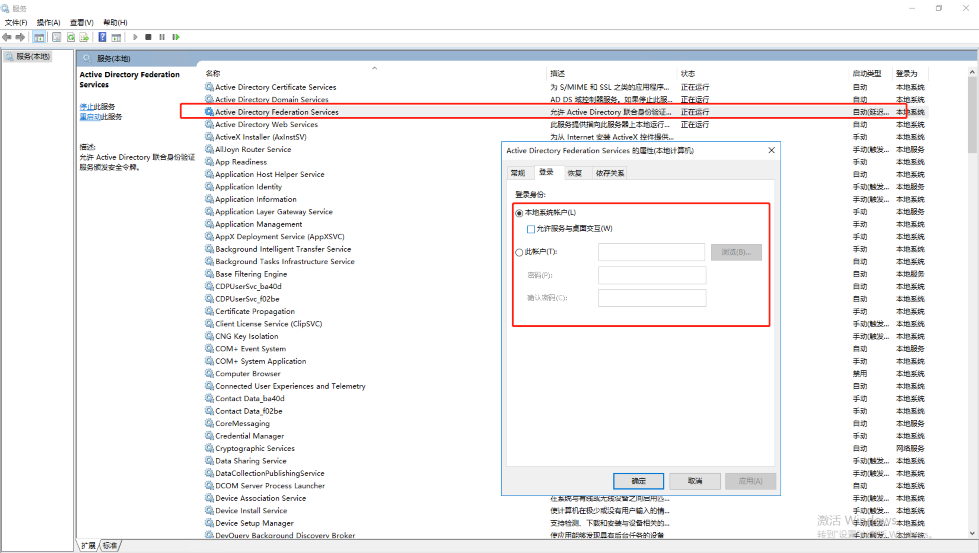Sort by the 启动类型 column header
This screenshot has width=979, height=553.
pyautogui.click(x=867, y=74)
